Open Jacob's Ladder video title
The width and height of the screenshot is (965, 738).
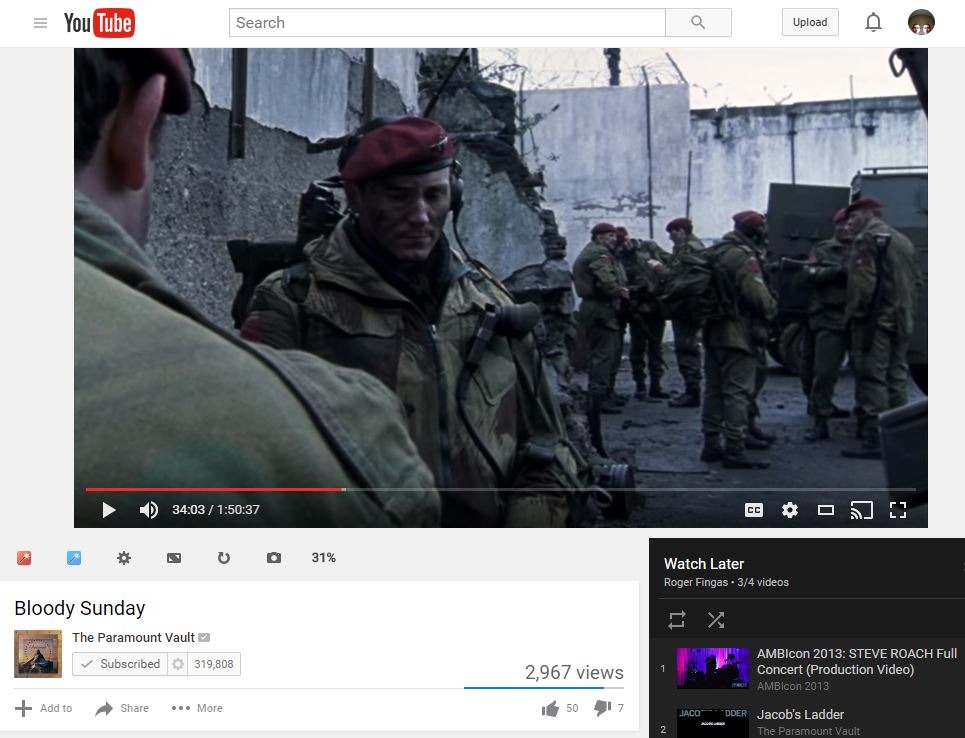coord(800,715)
